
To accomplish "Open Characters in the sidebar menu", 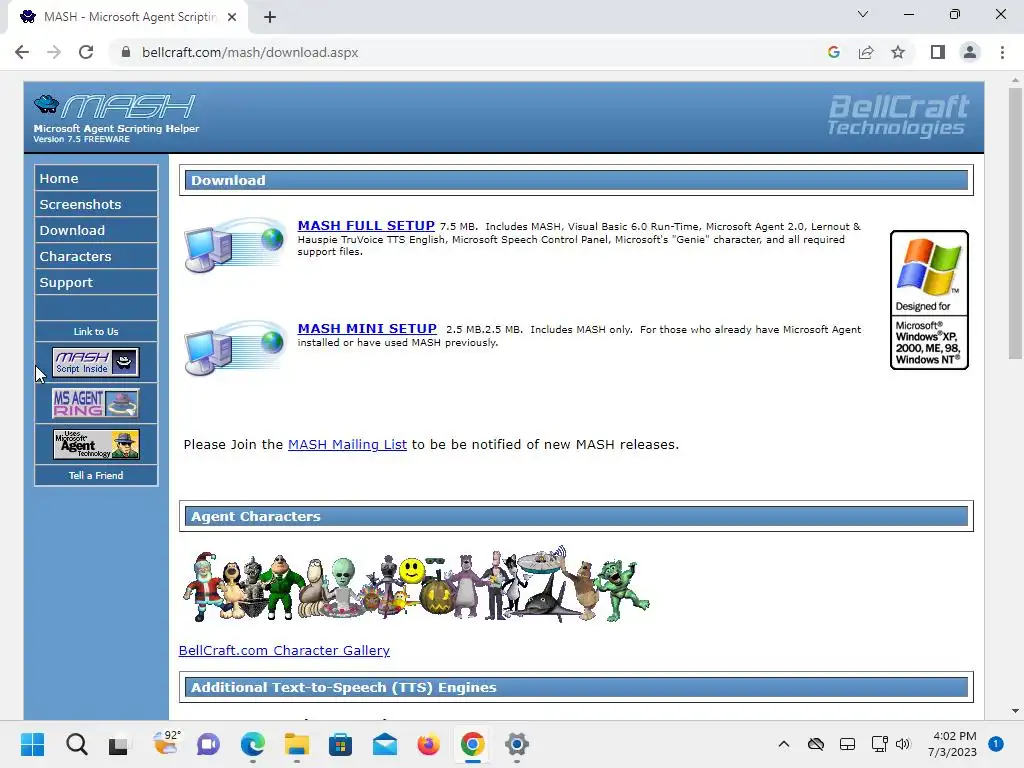I will click(96, 256).
